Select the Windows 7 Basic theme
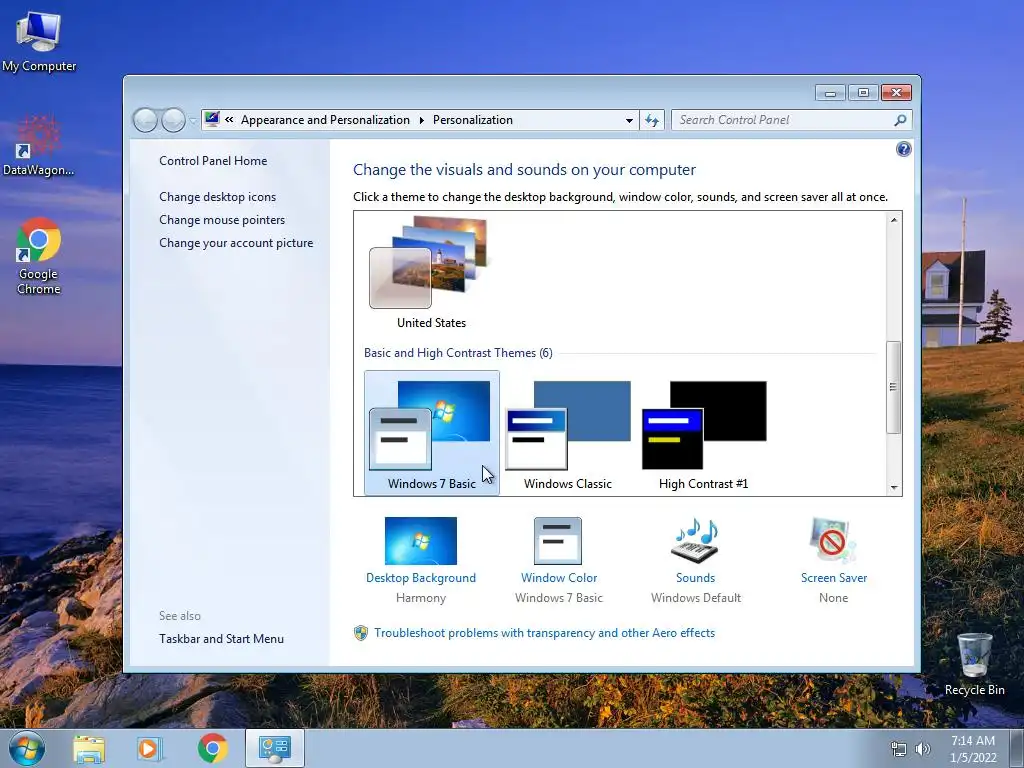1024x768 pixels. click(x=432, y=432)
